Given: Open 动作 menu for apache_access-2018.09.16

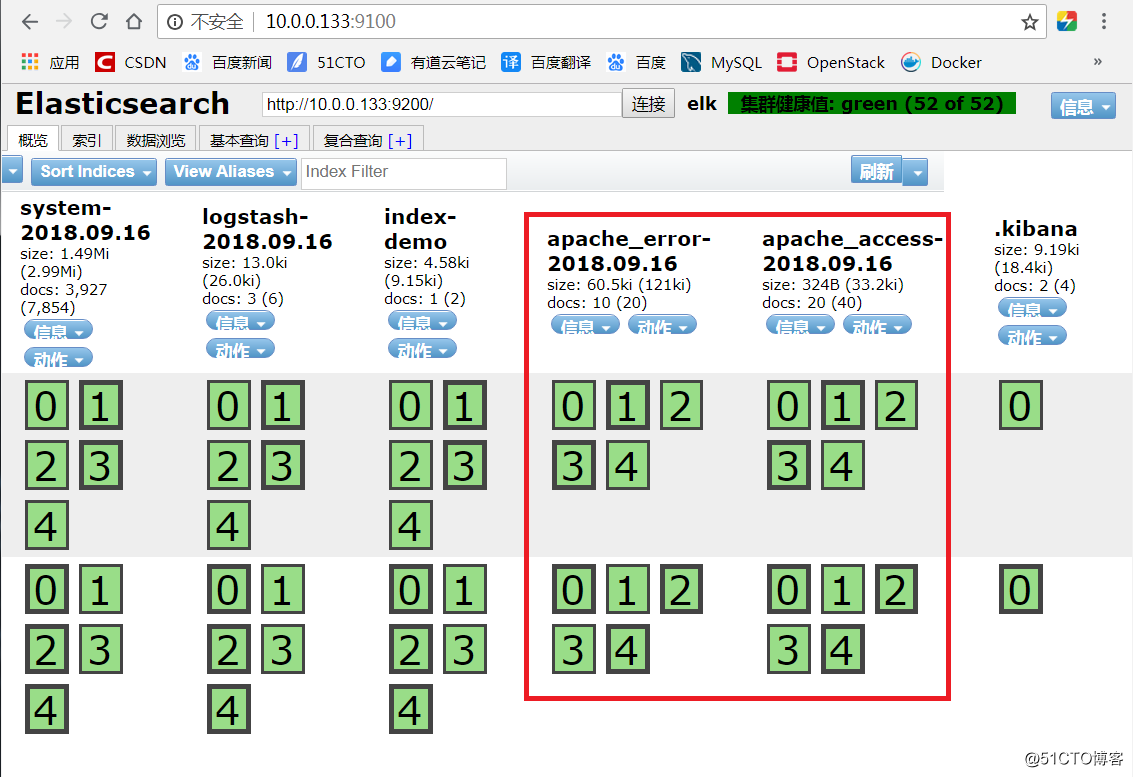Looking at the screenshot, I should coord(877,325).
